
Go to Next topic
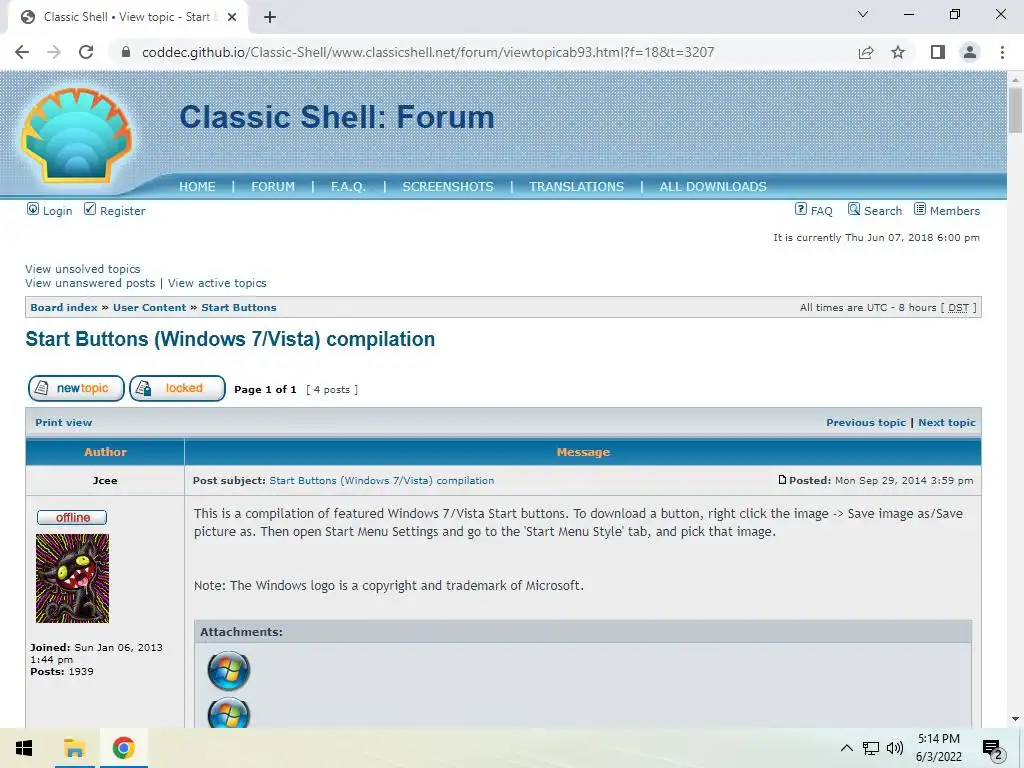947,423
